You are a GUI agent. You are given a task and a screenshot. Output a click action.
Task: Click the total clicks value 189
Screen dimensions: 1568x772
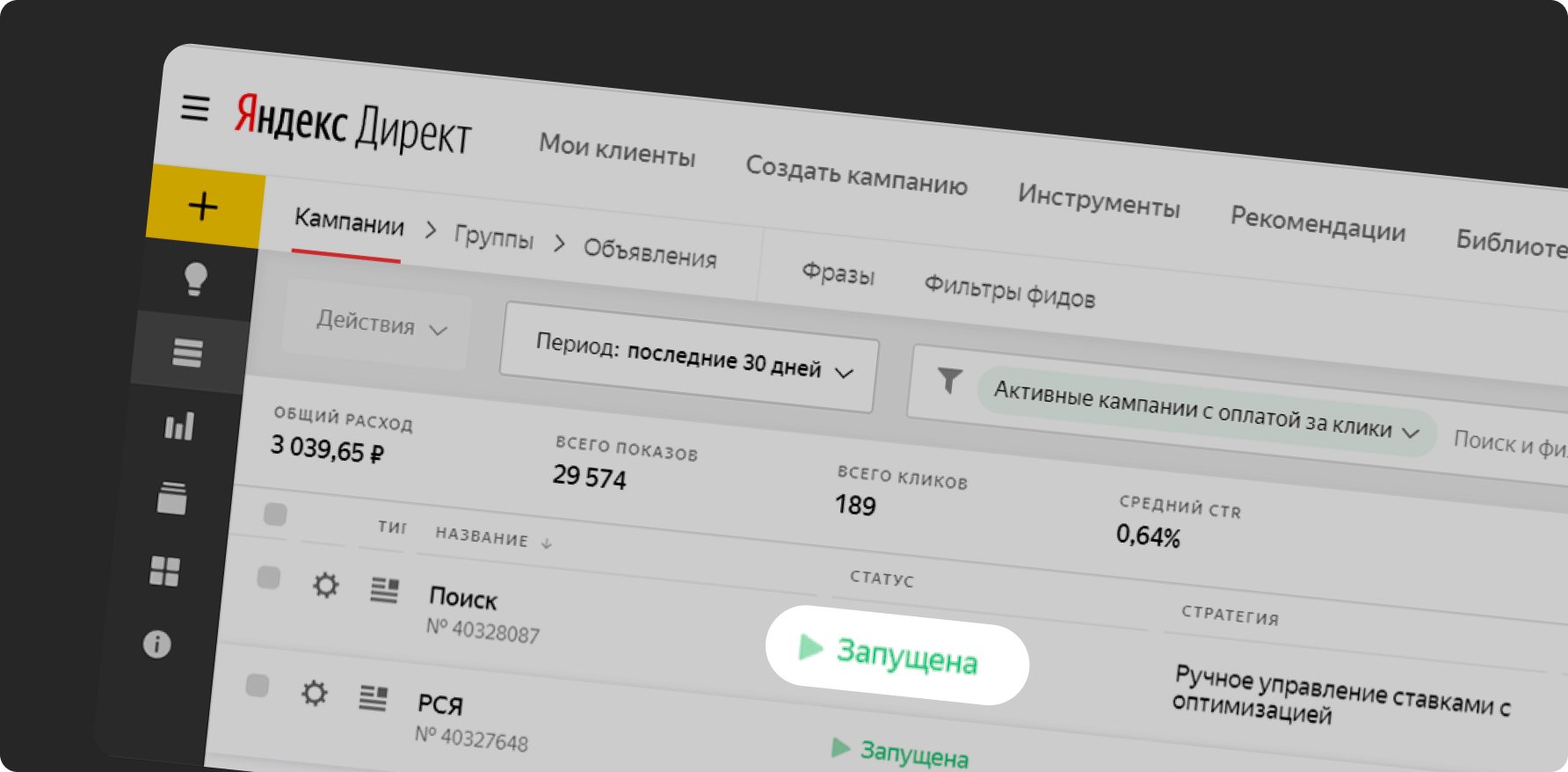[855, 505]
